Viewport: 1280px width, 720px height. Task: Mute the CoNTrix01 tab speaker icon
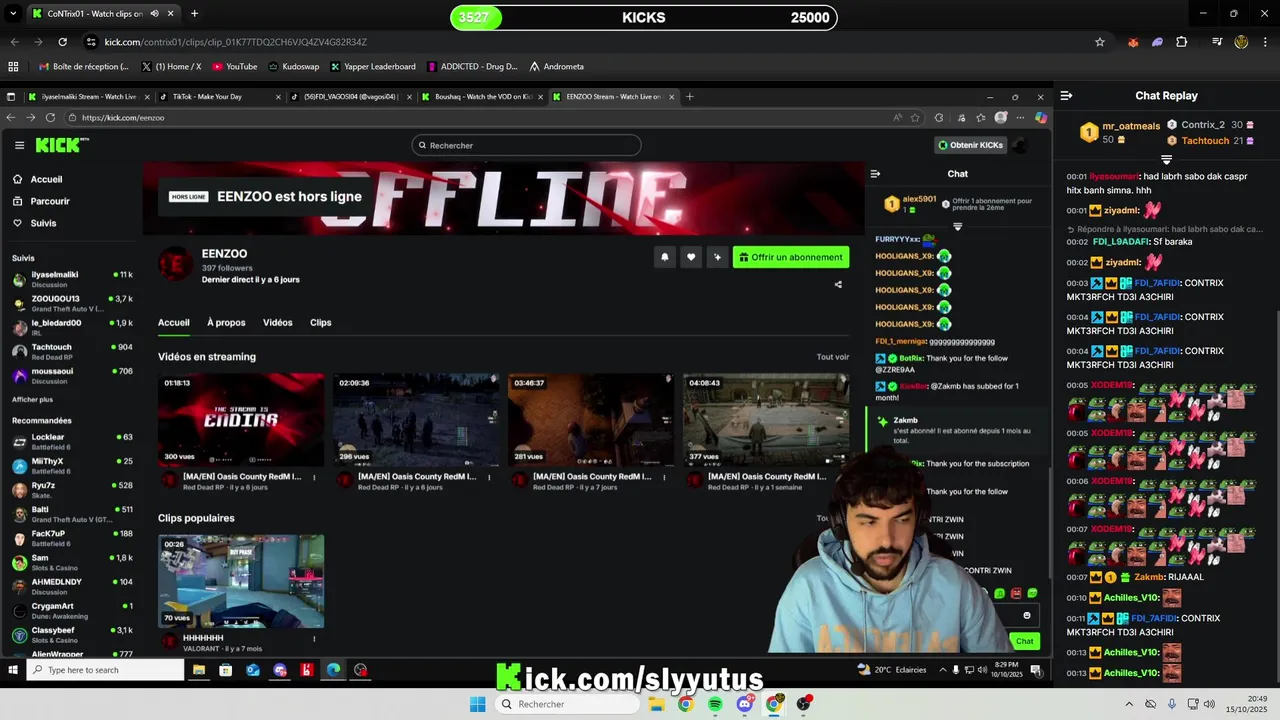tap(155, 14)
